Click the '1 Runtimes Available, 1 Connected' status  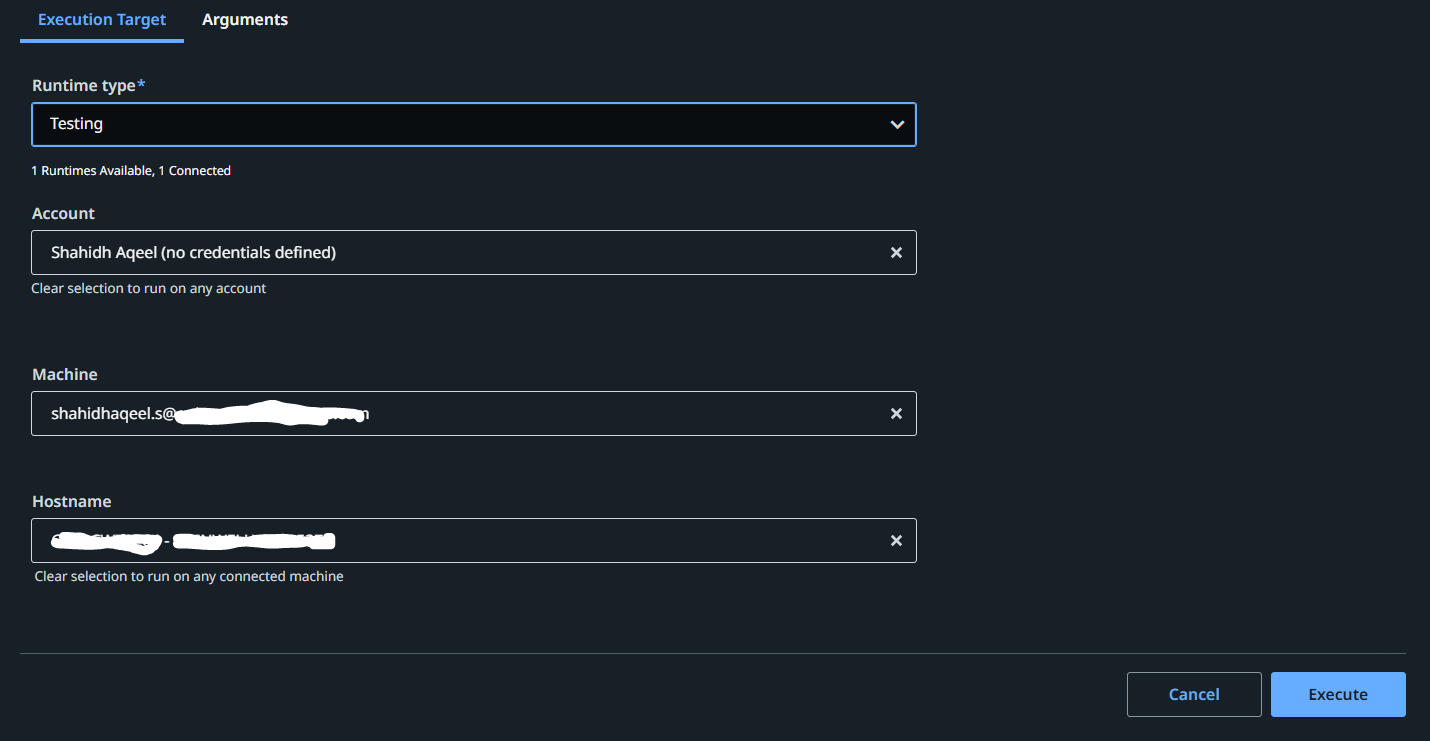[131, 171]
